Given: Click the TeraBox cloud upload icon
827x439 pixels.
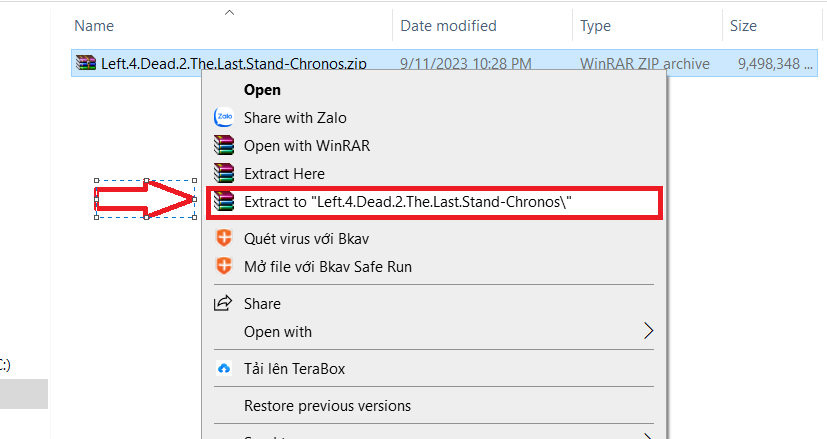Looking at the screenshot, I should click(x=224, y=368).
